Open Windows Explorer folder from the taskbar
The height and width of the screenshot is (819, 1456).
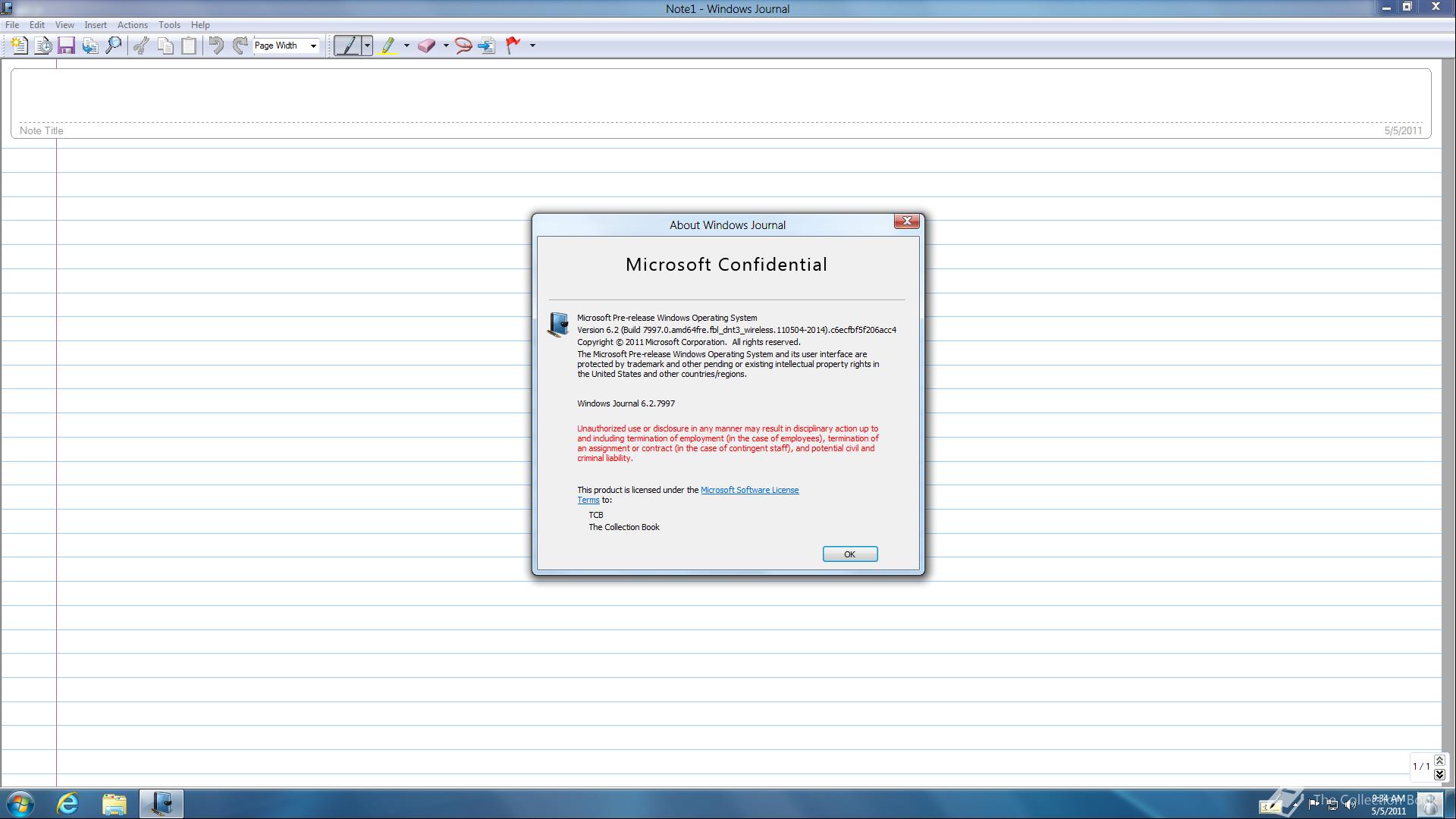click(115, 804)
